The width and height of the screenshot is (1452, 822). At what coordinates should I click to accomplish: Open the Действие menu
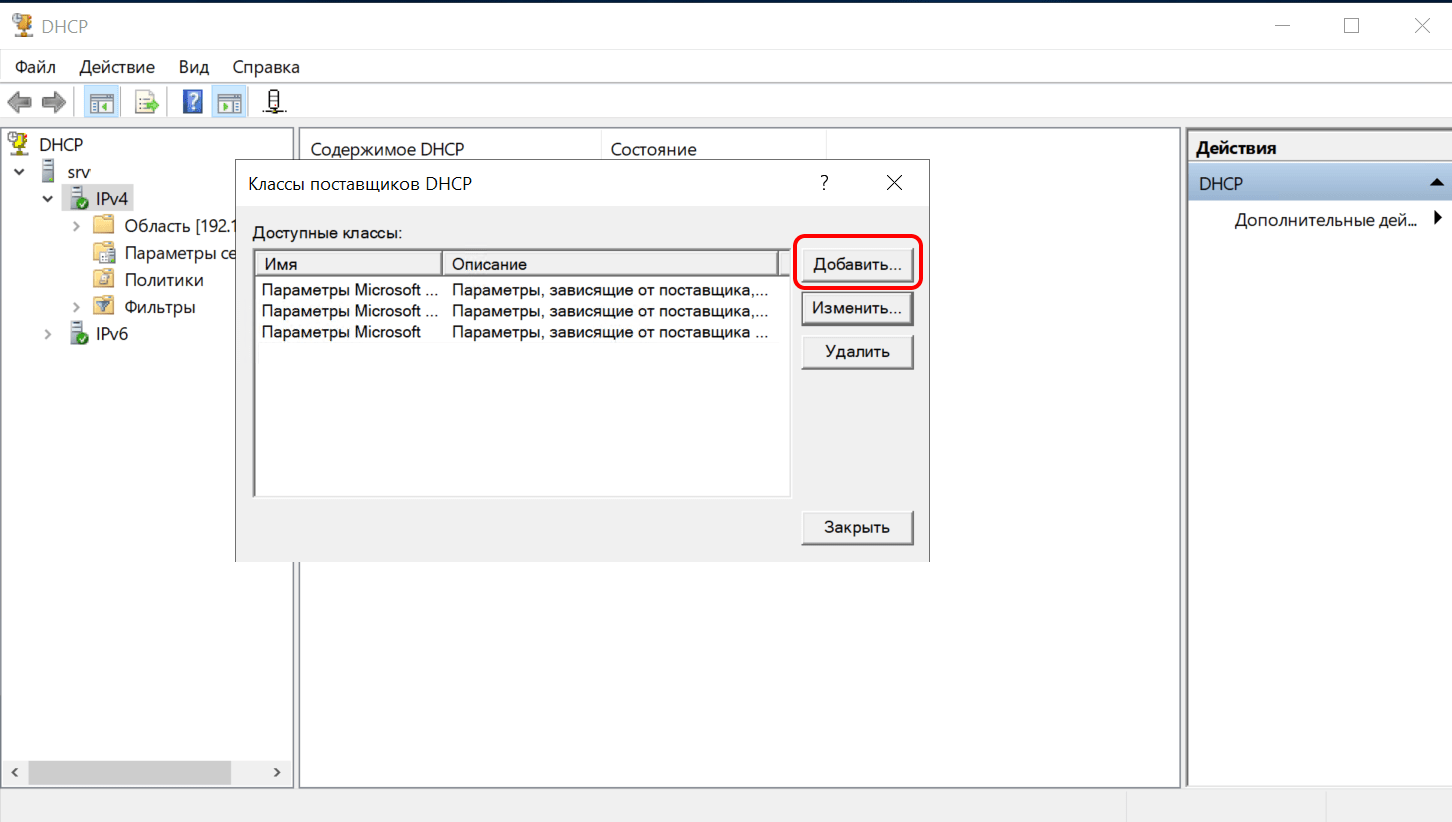tap(117, 67)
